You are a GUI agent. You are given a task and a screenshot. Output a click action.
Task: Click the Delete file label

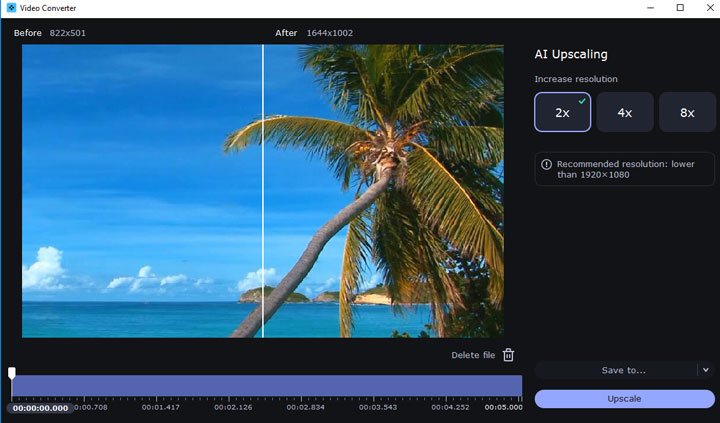tap(473, 355)
